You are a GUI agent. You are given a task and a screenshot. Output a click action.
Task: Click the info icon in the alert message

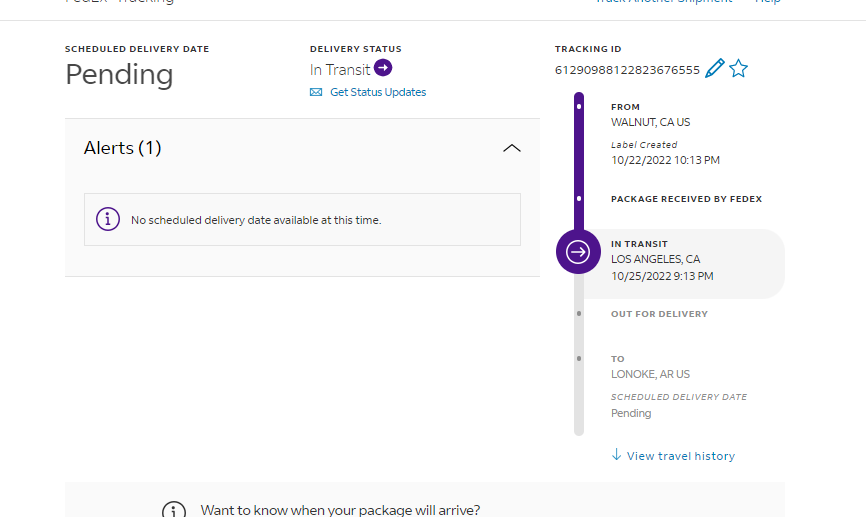[108, 219]
